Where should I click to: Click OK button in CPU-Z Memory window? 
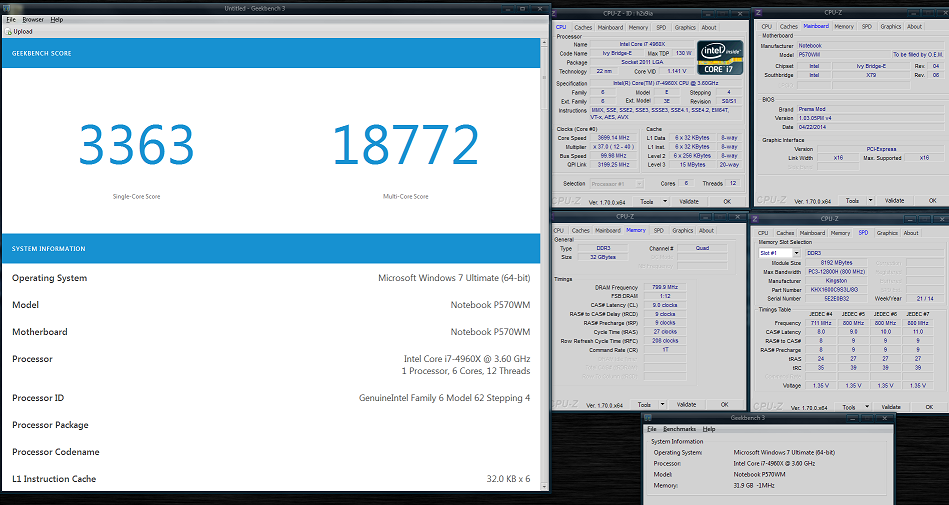pyautogui.click(x=724, y=404)
